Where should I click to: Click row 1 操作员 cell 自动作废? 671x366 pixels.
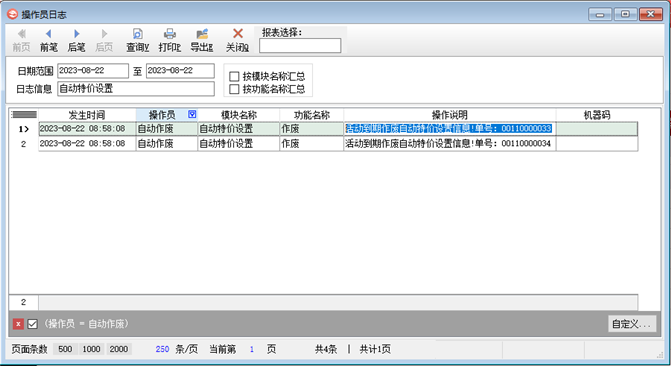pyautogui.click(x=167, y=129)
